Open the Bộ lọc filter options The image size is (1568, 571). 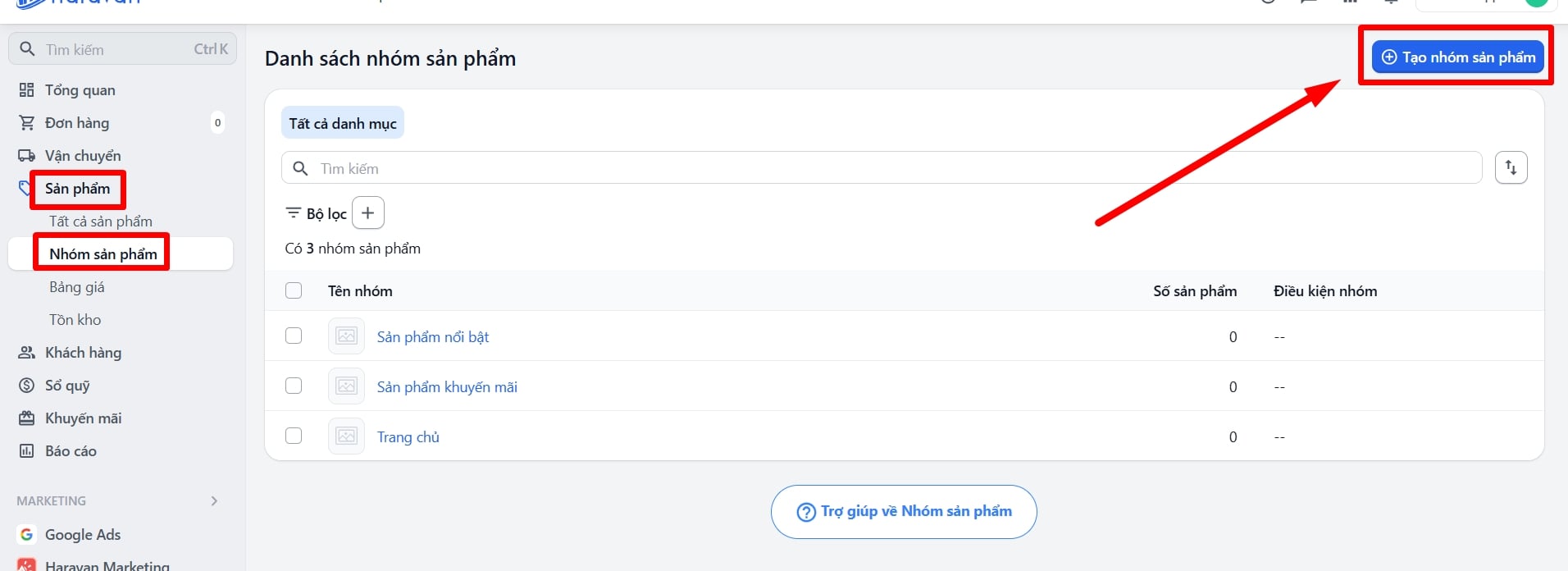[x=317, y=214]
